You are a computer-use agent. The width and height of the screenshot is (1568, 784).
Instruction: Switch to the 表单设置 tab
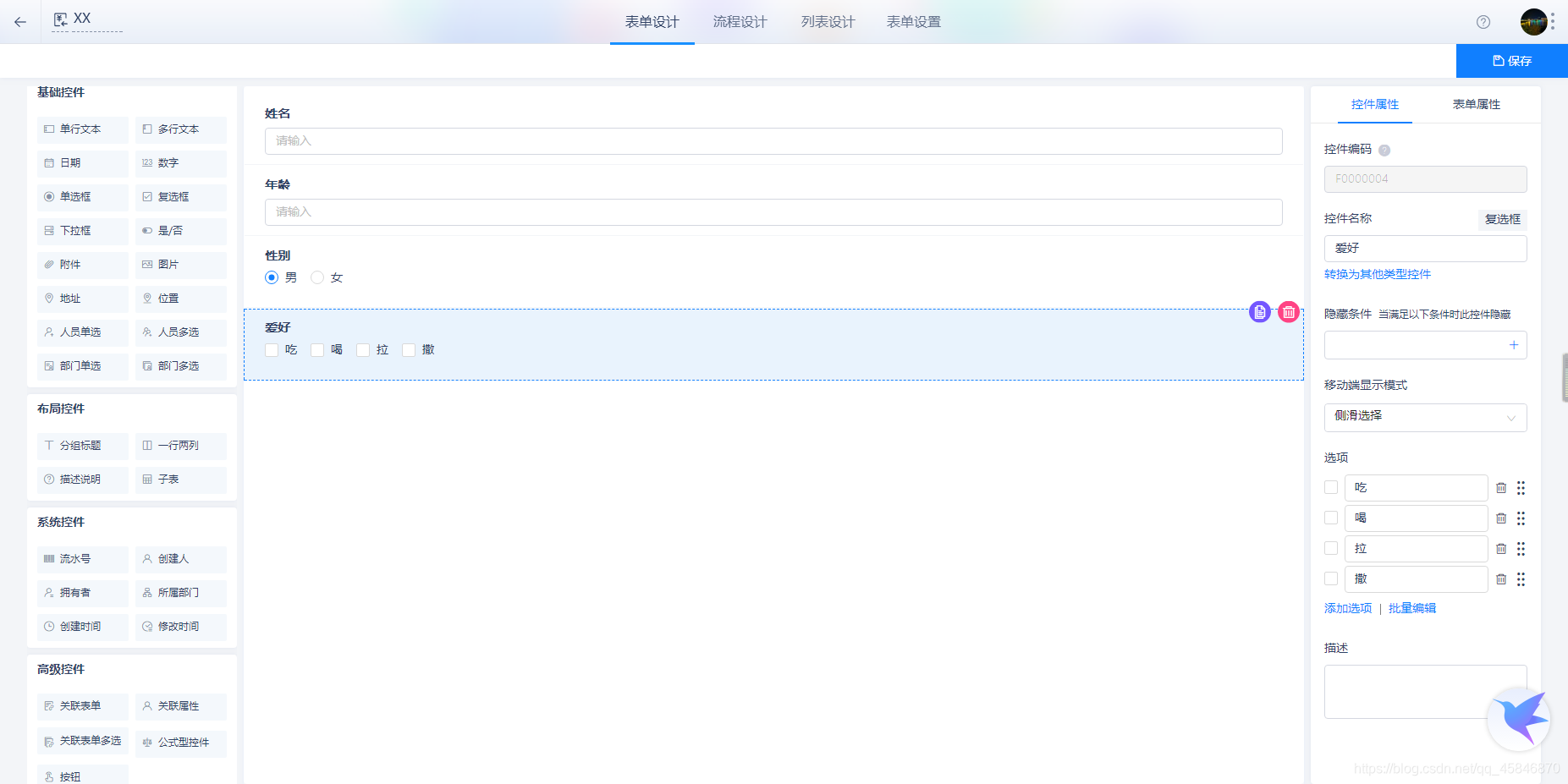click(914, 22)
